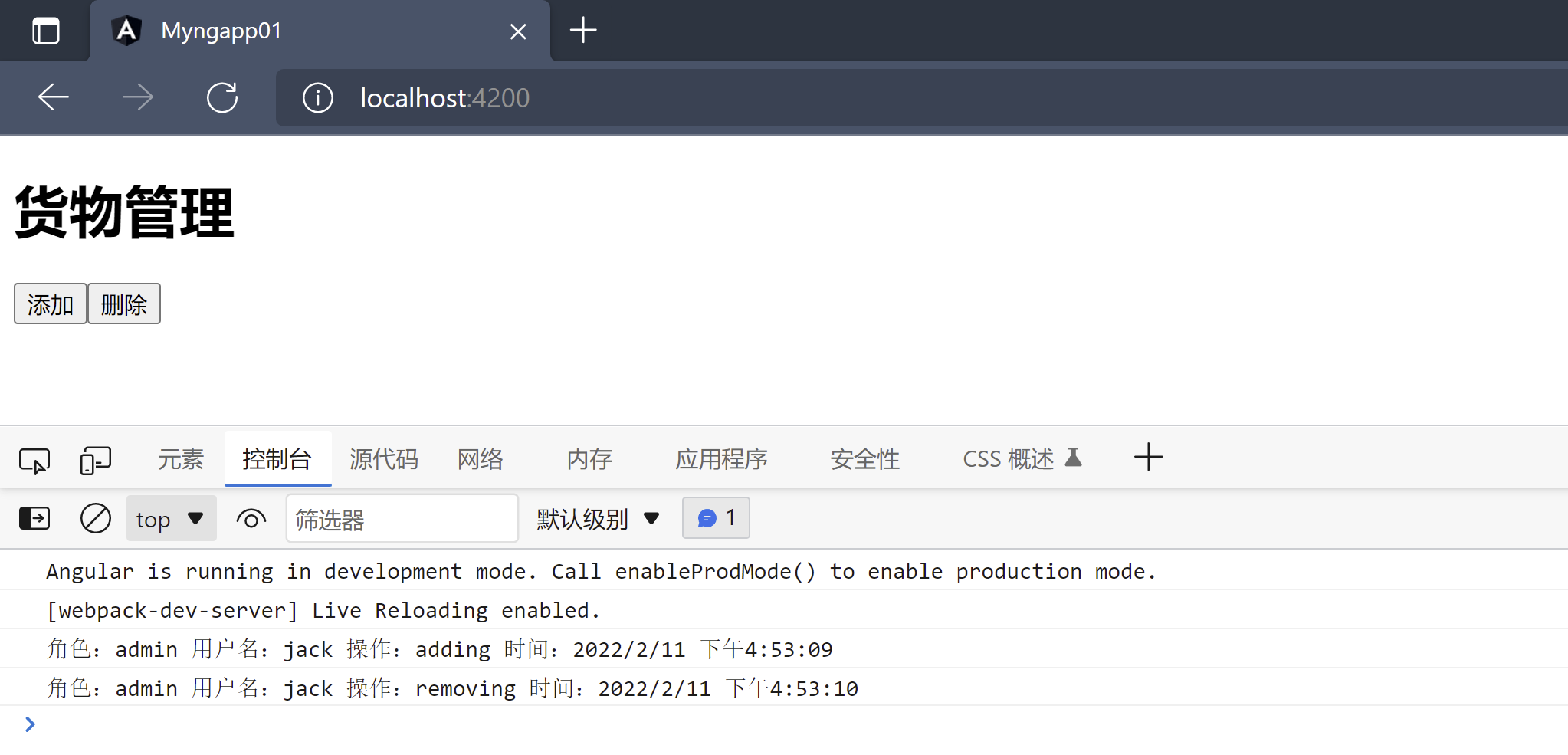Viewport: 1568px width, 755px height.
Task: Open a new browser tab
Action: pyautogui.click(x=583, y=31)
